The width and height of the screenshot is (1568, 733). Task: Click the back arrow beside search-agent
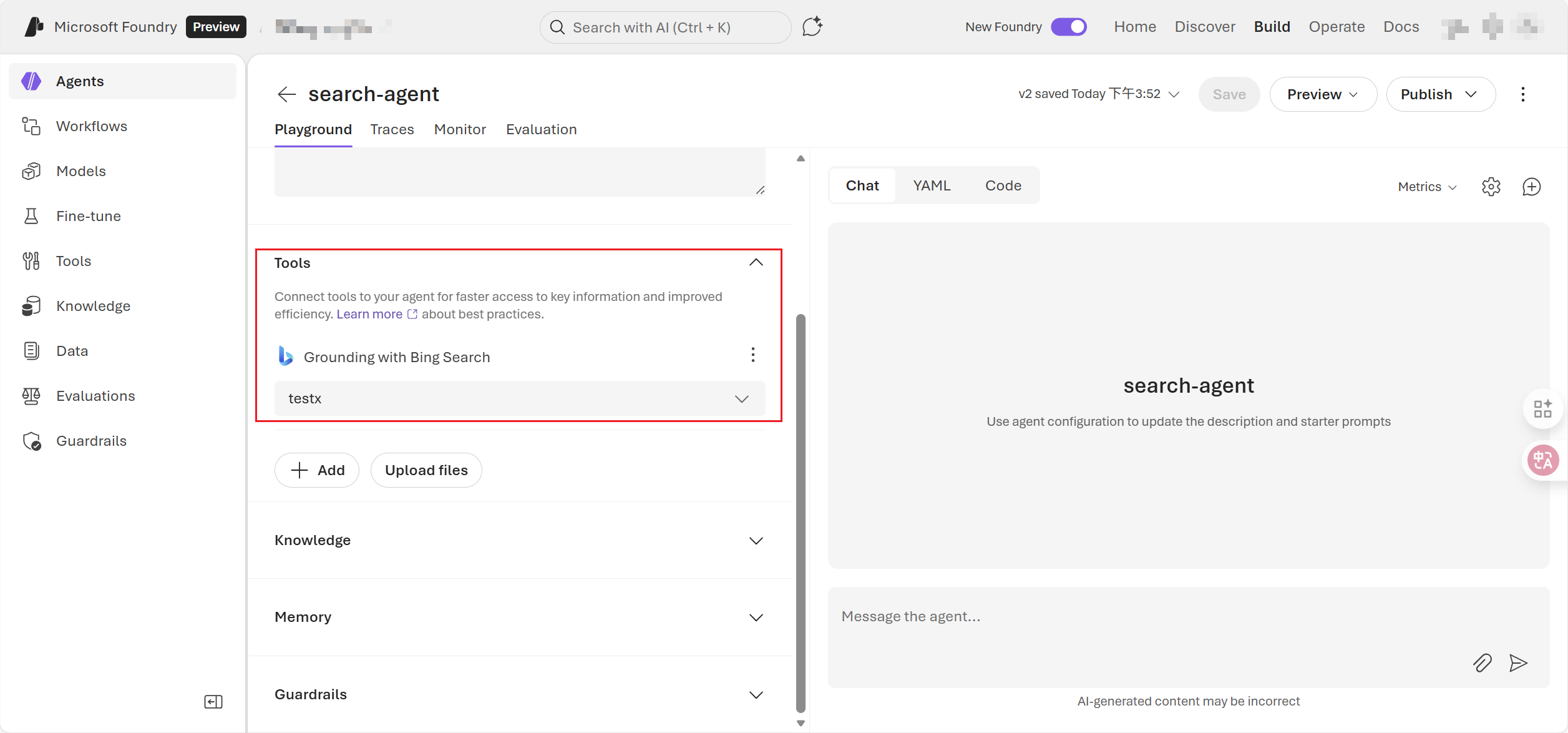click(x=286, y=94)
